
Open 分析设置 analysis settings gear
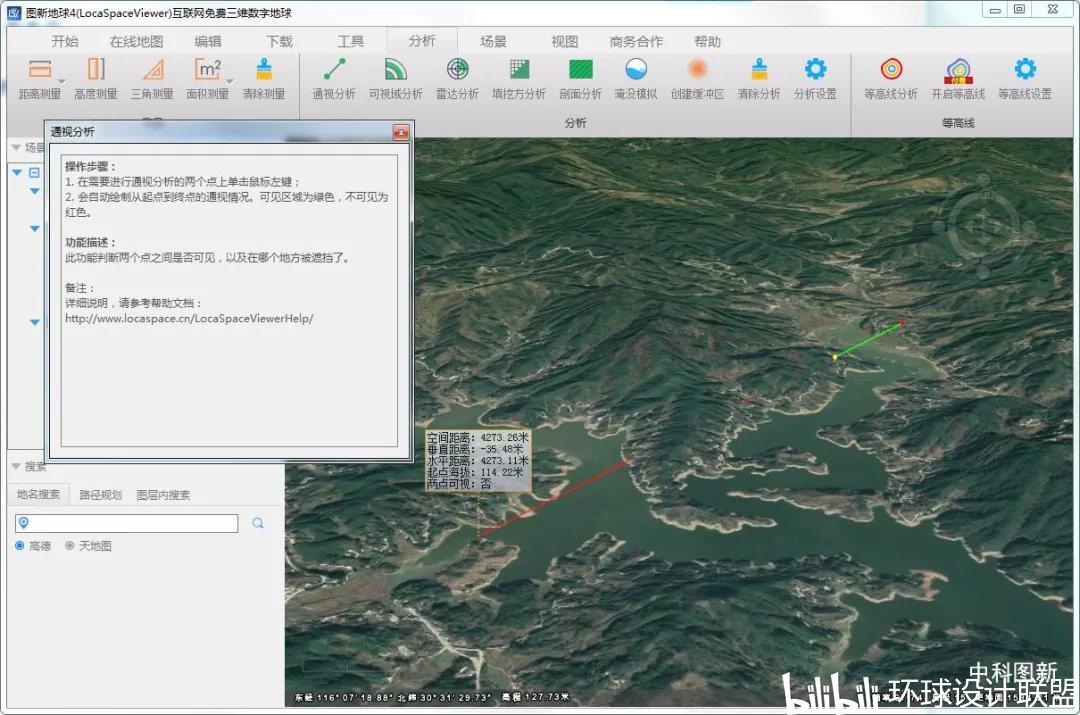tap(816, 69)
